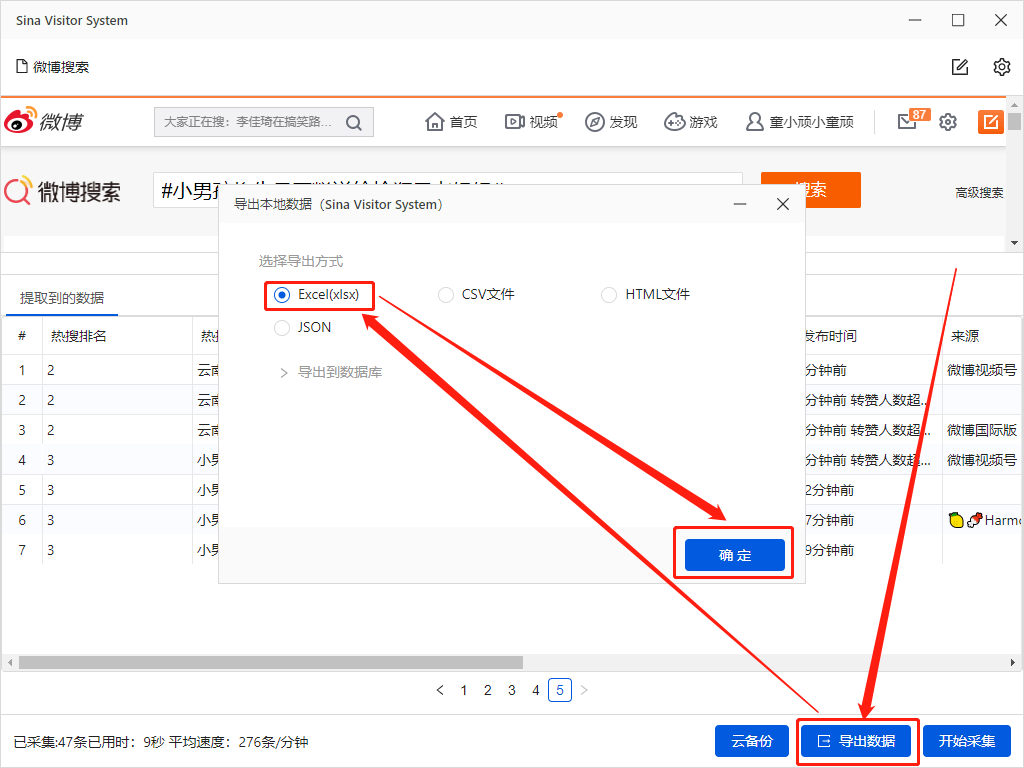
Task: Click the 开始采集 start collection button
Action: [967, 741]
